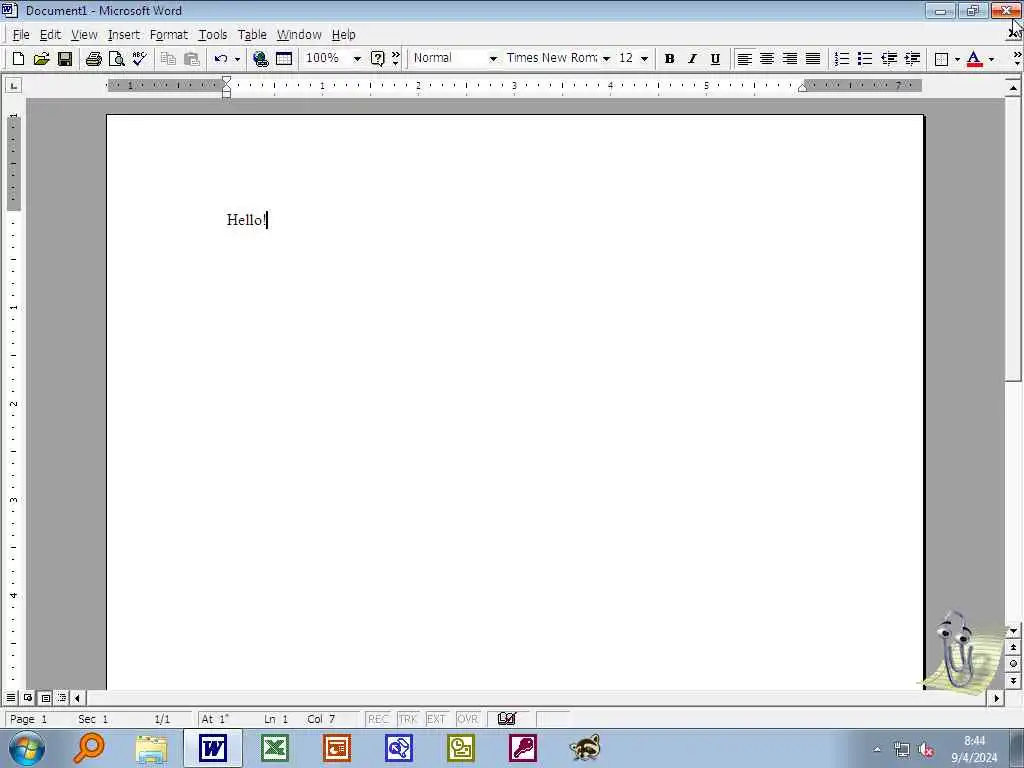
Task: Show more Formatting toolbar buttons chevron
Action: coord(1017,59)
